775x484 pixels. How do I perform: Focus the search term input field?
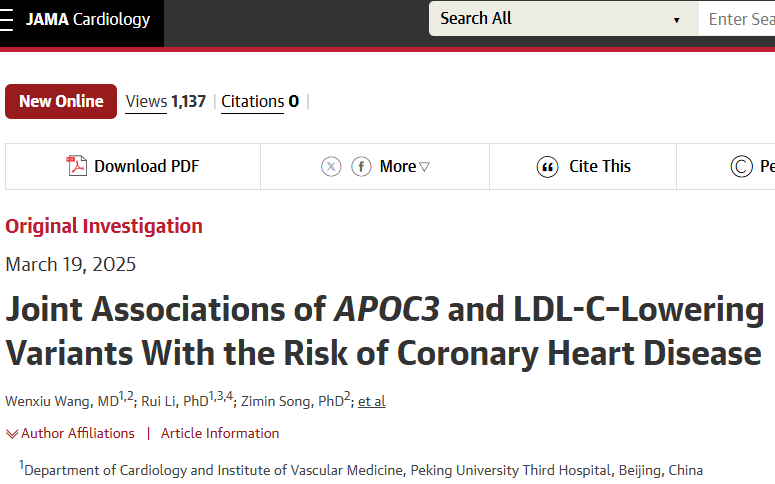(x=737, y=19)
